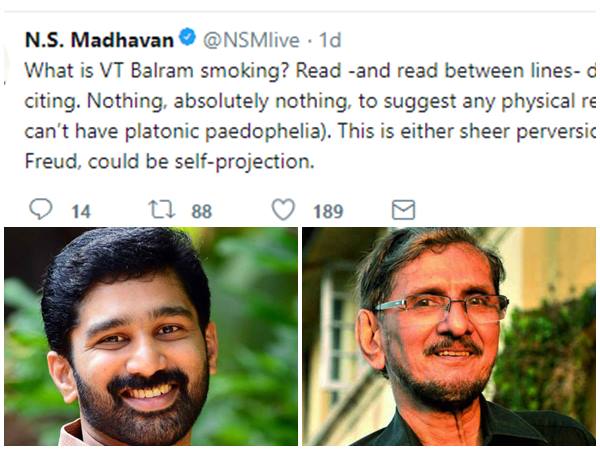Click the line starting 'citing. Nothing, absolutely nothing'
600x450 pixels.
click(300, 104)
